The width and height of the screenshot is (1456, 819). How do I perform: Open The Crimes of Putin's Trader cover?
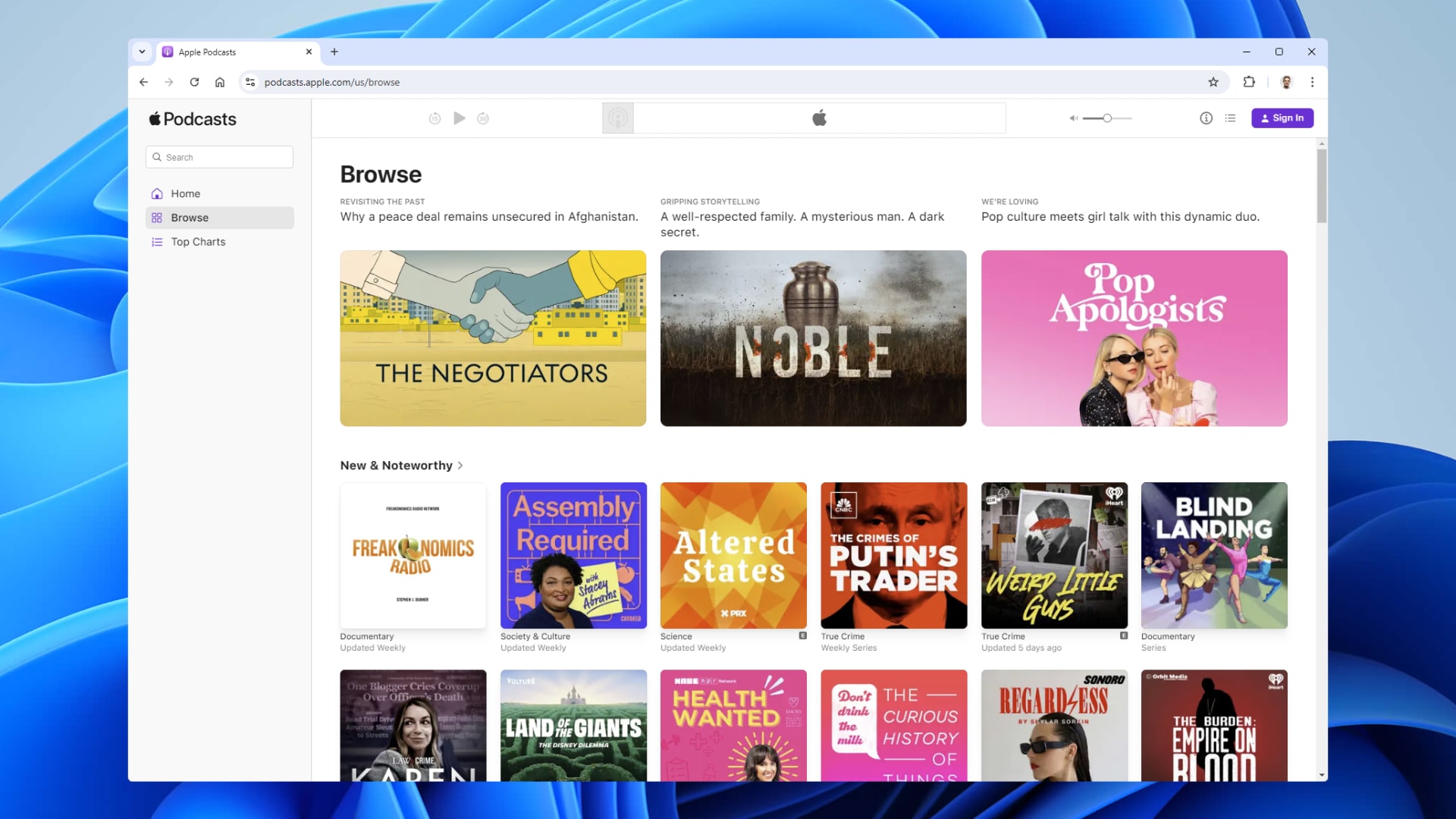point(893,555)
